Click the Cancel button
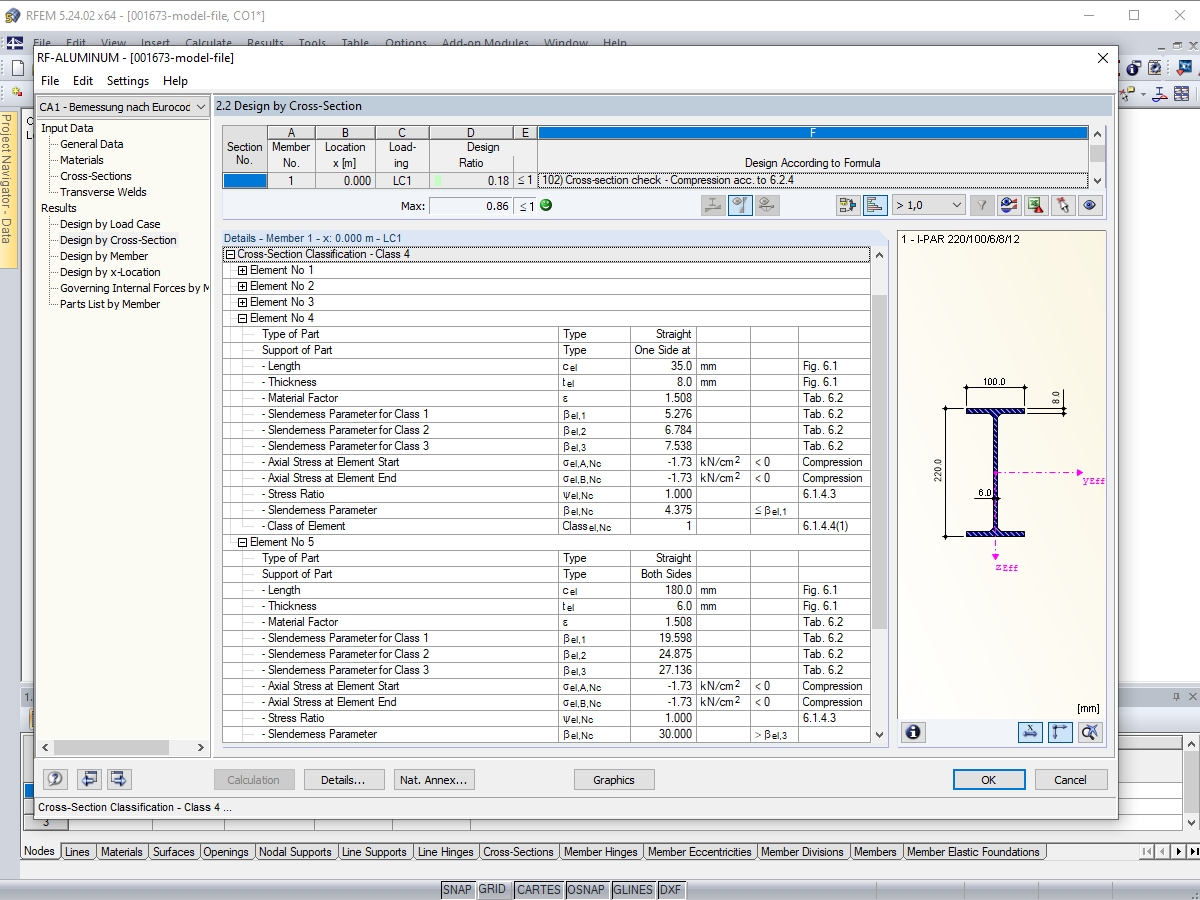The image size is (1200, 900). coord(1070,780)
